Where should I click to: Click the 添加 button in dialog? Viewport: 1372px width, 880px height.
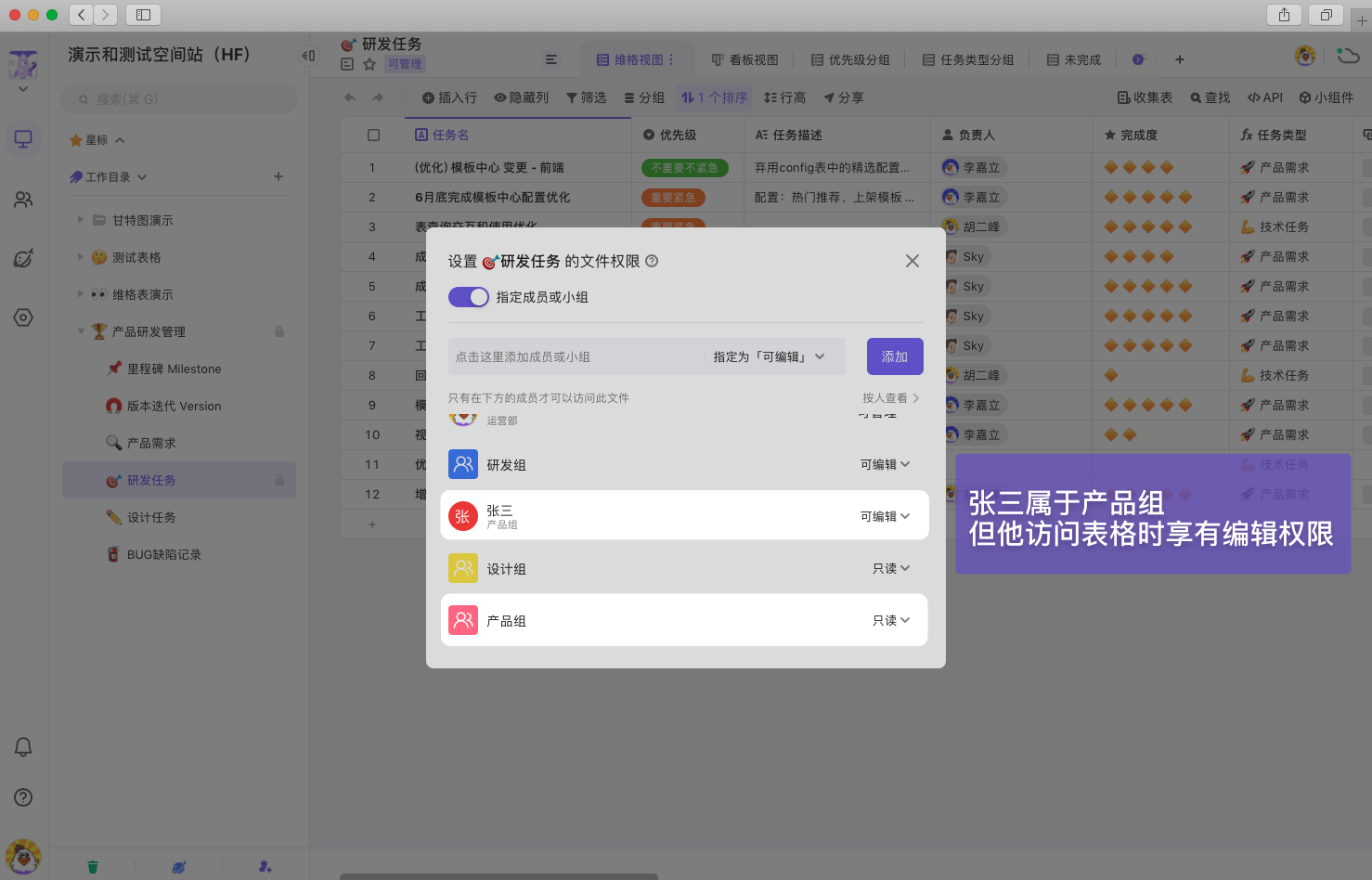pos(895,356)
